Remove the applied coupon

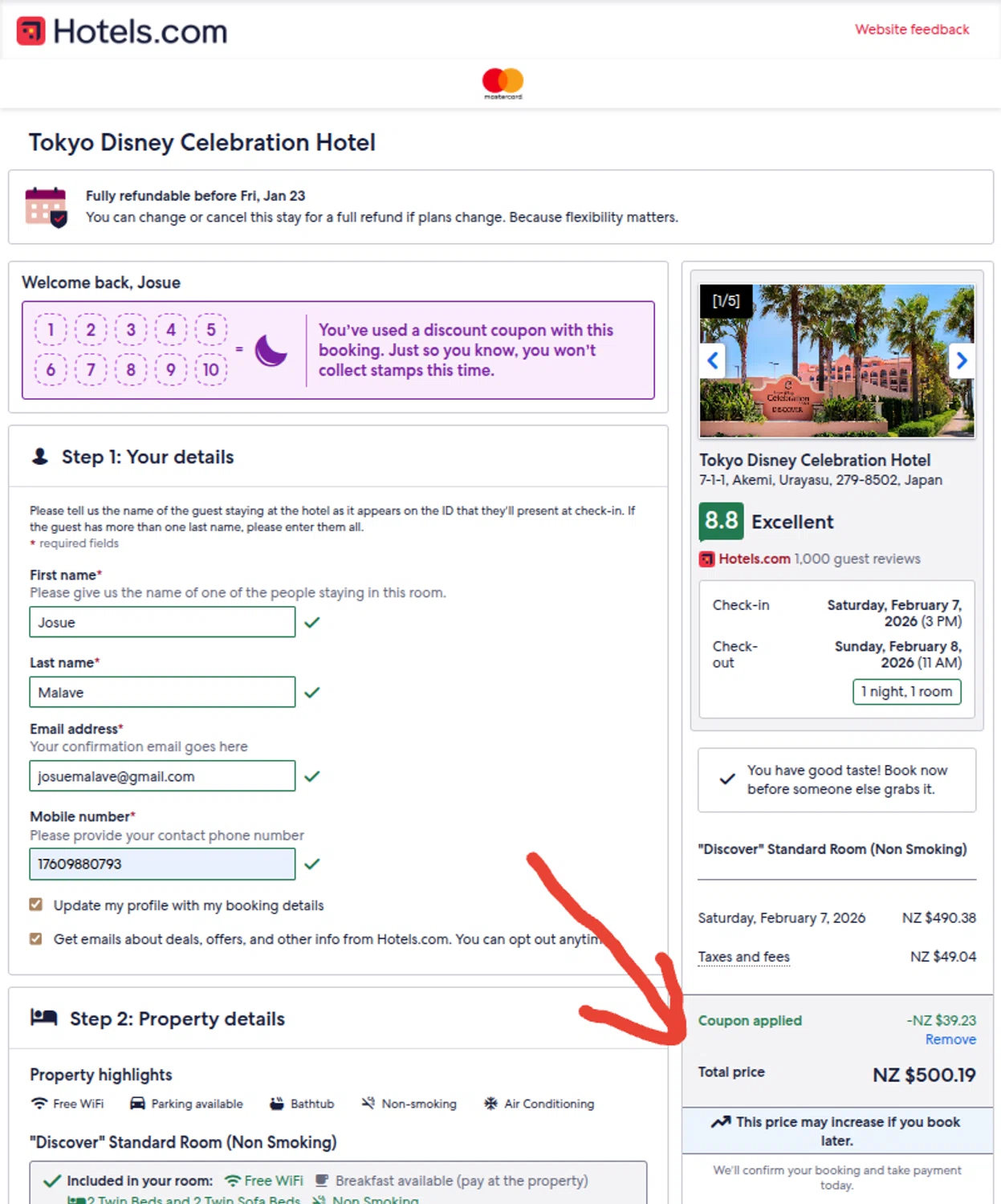pyautogui.click(x=950, y=1039)
